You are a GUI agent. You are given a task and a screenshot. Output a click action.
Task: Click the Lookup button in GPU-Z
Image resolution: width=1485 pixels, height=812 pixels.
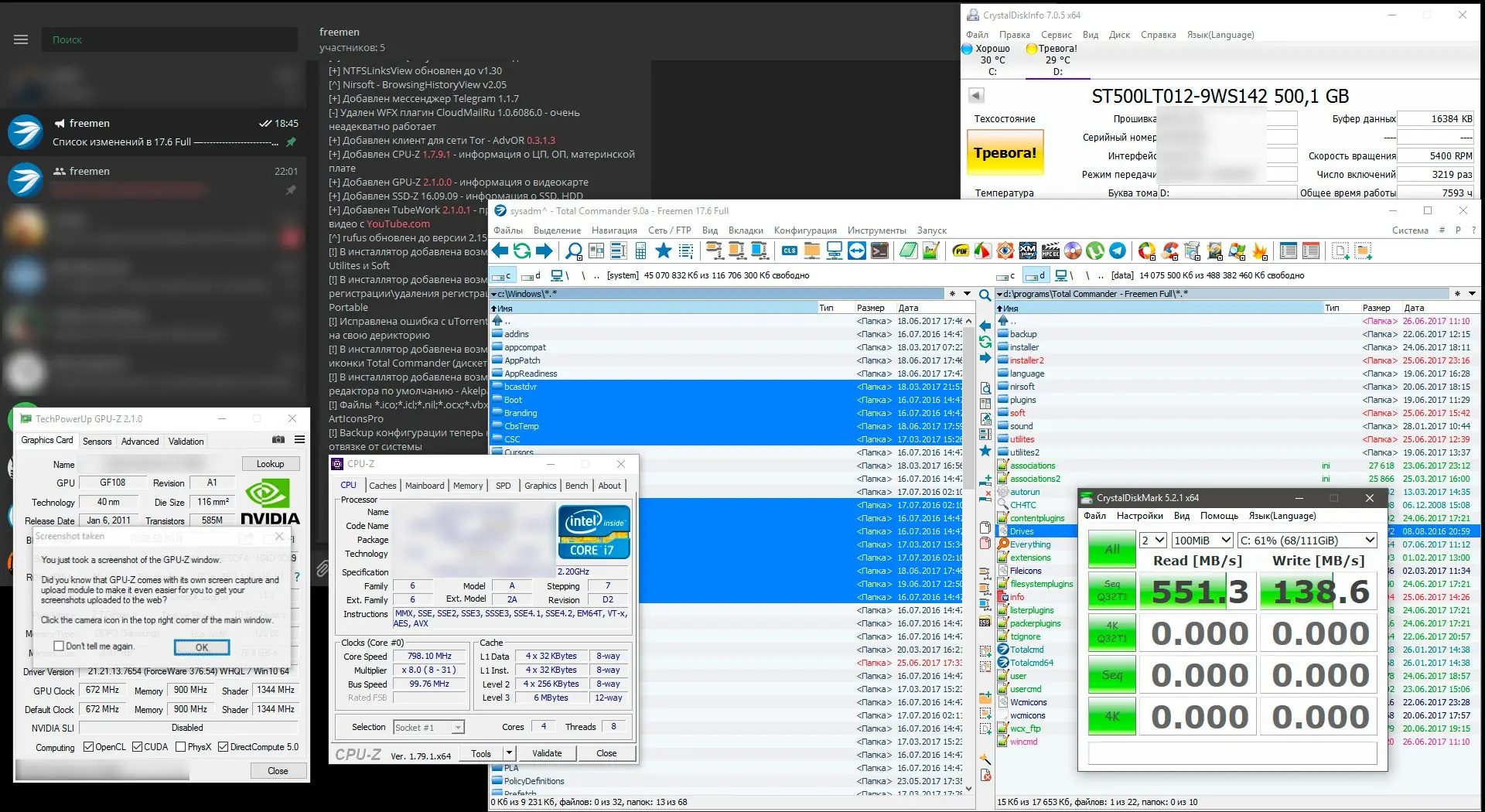[x=270, y=464]
